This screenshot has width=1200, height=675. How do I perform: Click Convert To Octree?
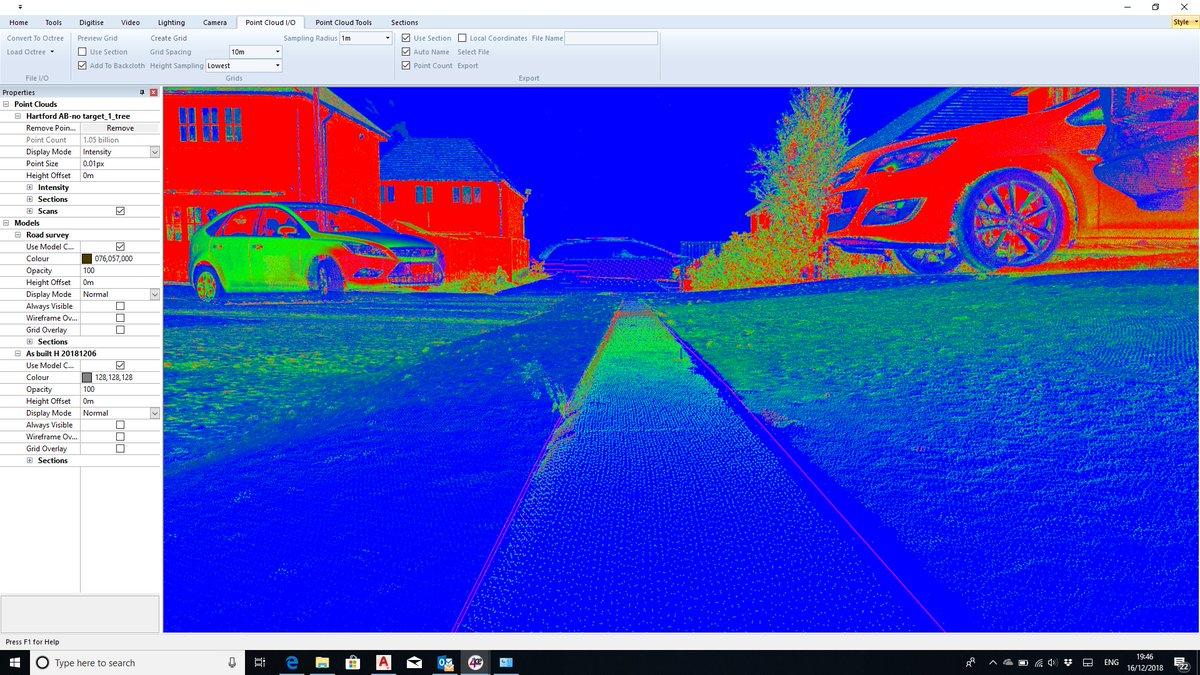(37, 37)
